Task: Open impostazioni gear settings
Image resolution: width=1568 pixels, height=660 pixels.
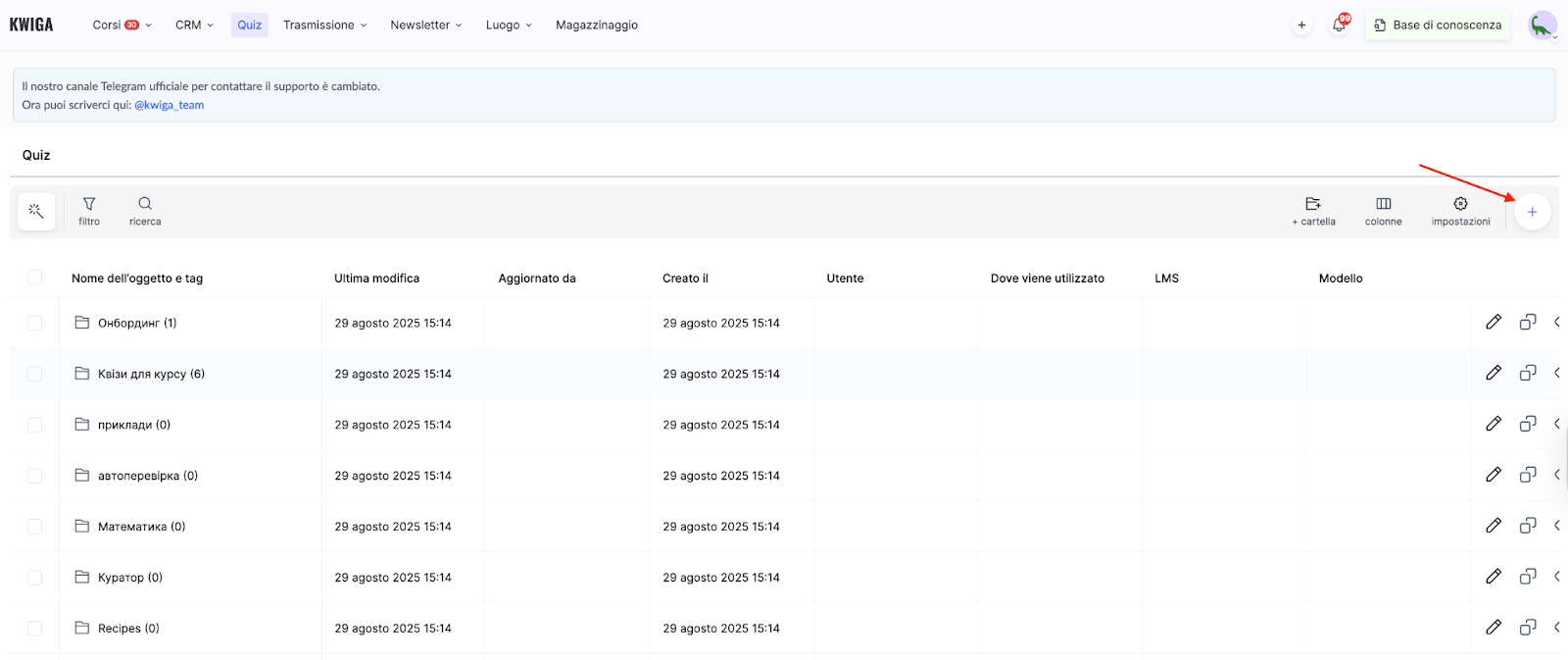Action: pyautogui.click(x=1460, y=211)
